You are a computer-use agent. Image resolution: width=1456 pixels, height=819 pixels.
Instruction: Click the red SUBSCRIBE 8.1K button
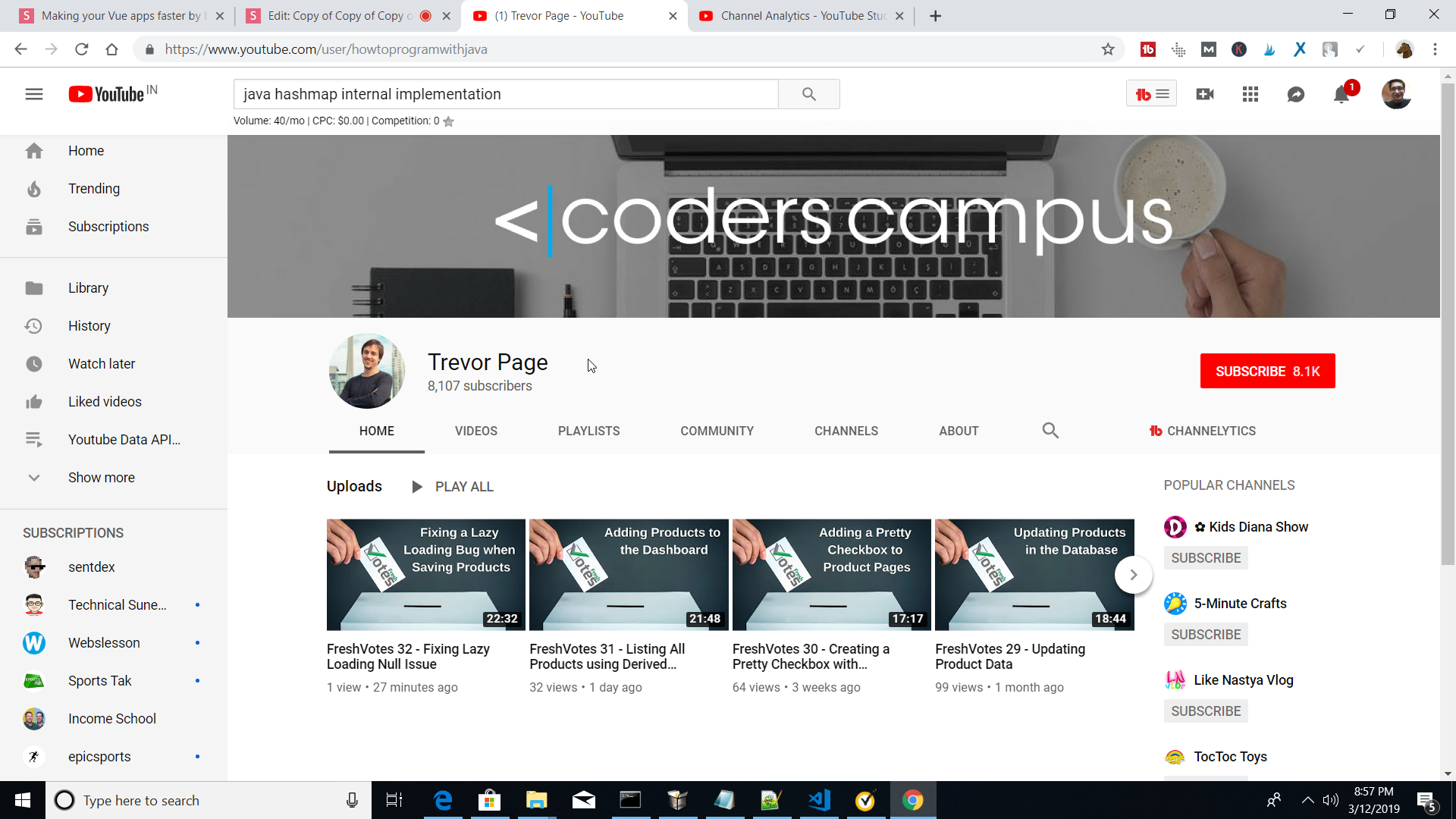1267,371
